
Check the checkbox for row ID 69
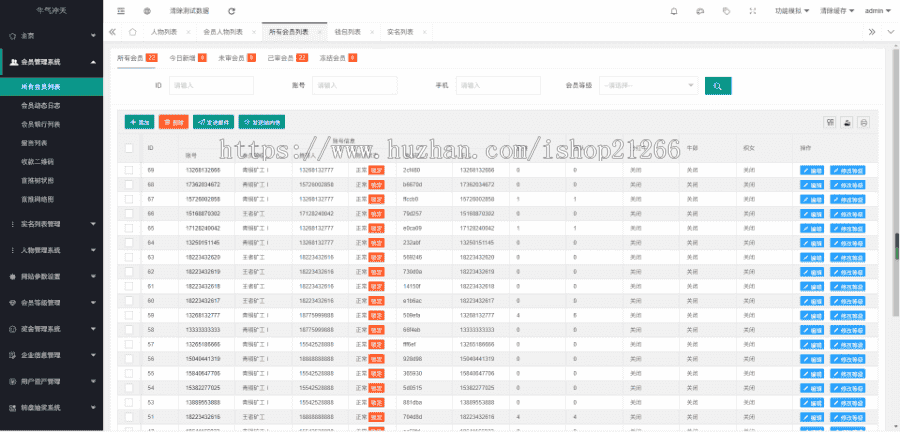point(129,171)
